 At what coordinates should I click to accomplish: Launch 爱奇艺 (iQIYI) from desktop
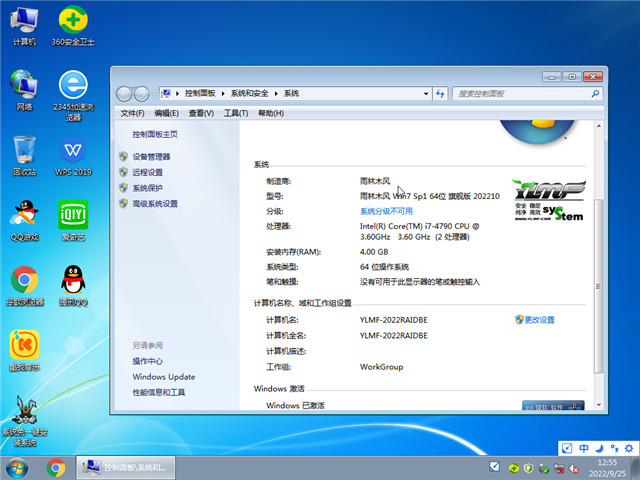73,216
